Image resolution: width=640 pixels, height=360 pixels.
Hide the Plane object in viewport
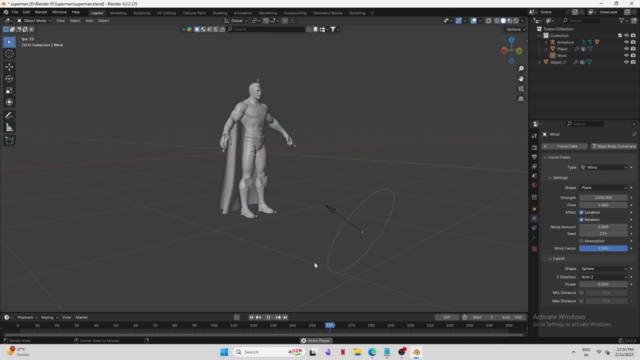tap(627, 49)
